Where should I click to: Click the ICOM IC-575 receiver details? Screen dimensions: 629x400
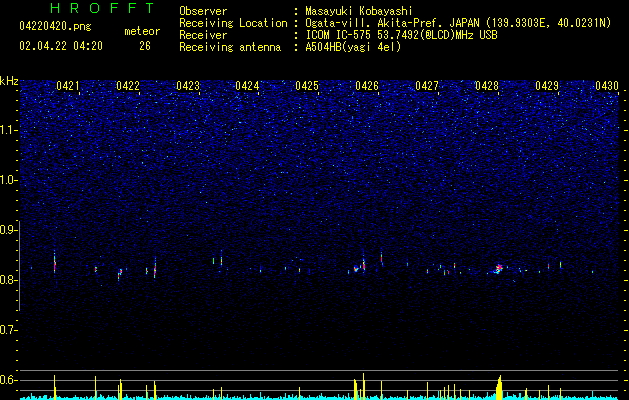(401, 35)
